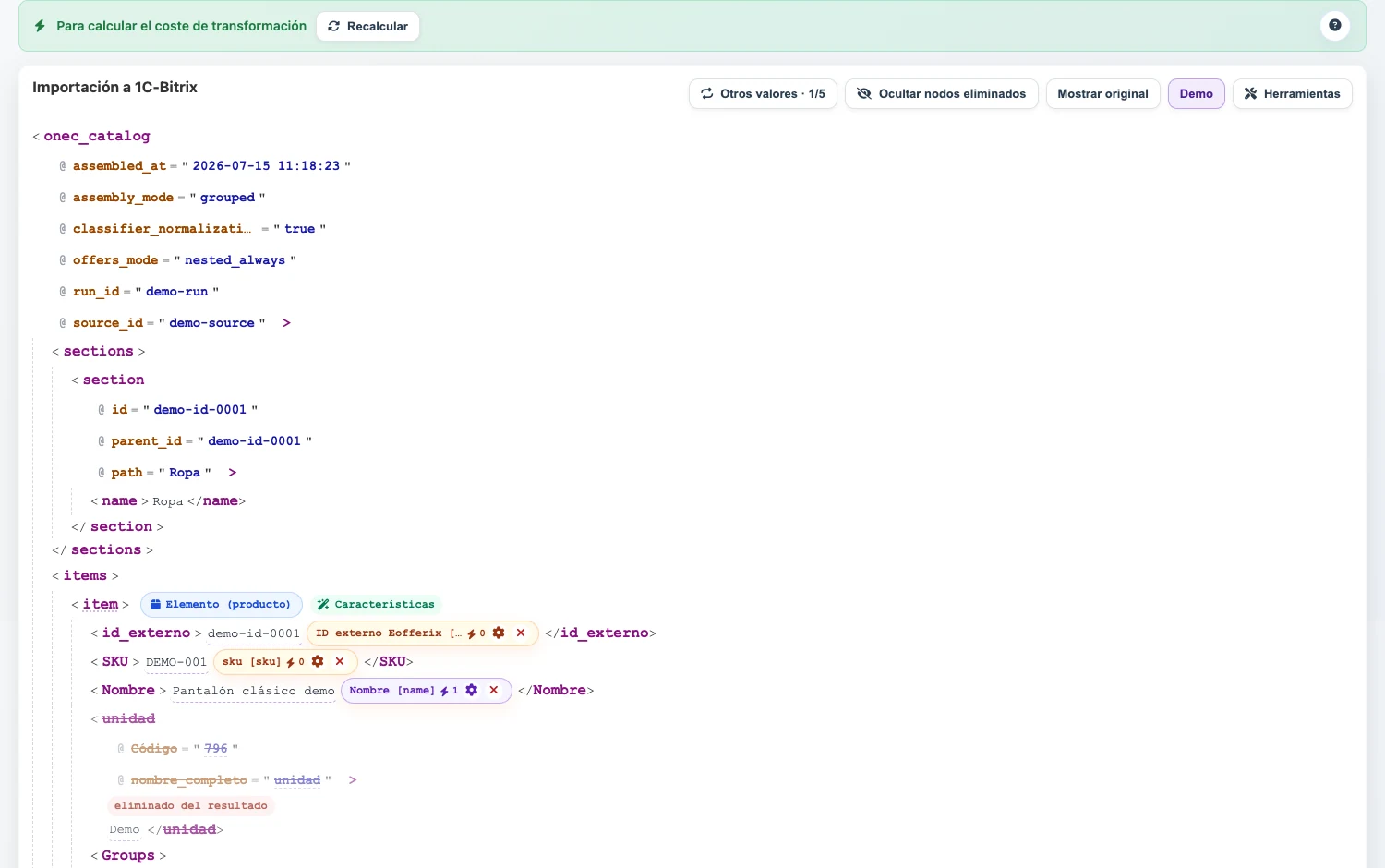Click the Importación a 1C-Bitrix heading

click(x=114, y=87)
